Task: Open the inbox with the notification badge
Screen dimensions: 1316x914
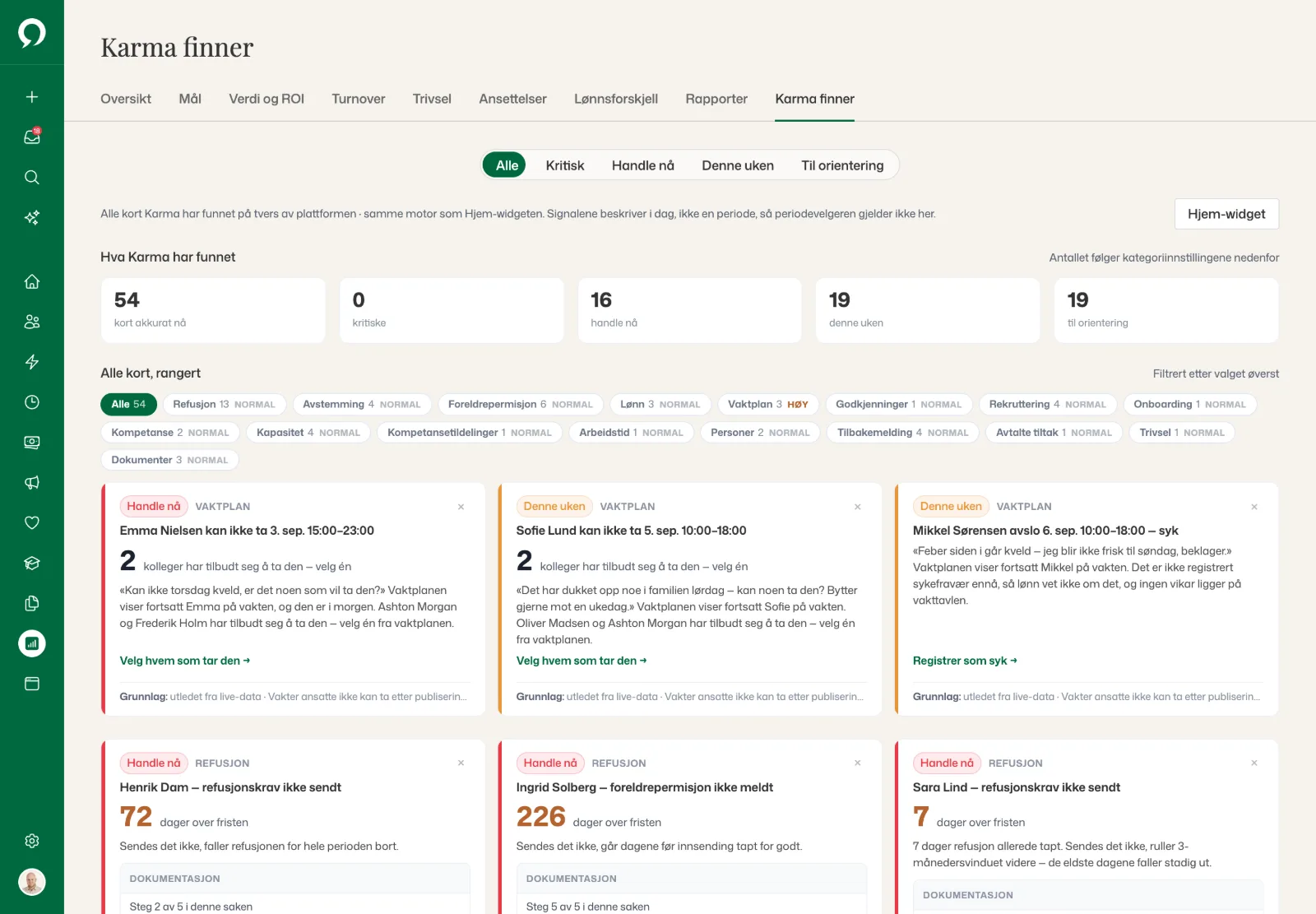Action: [32, 137]
